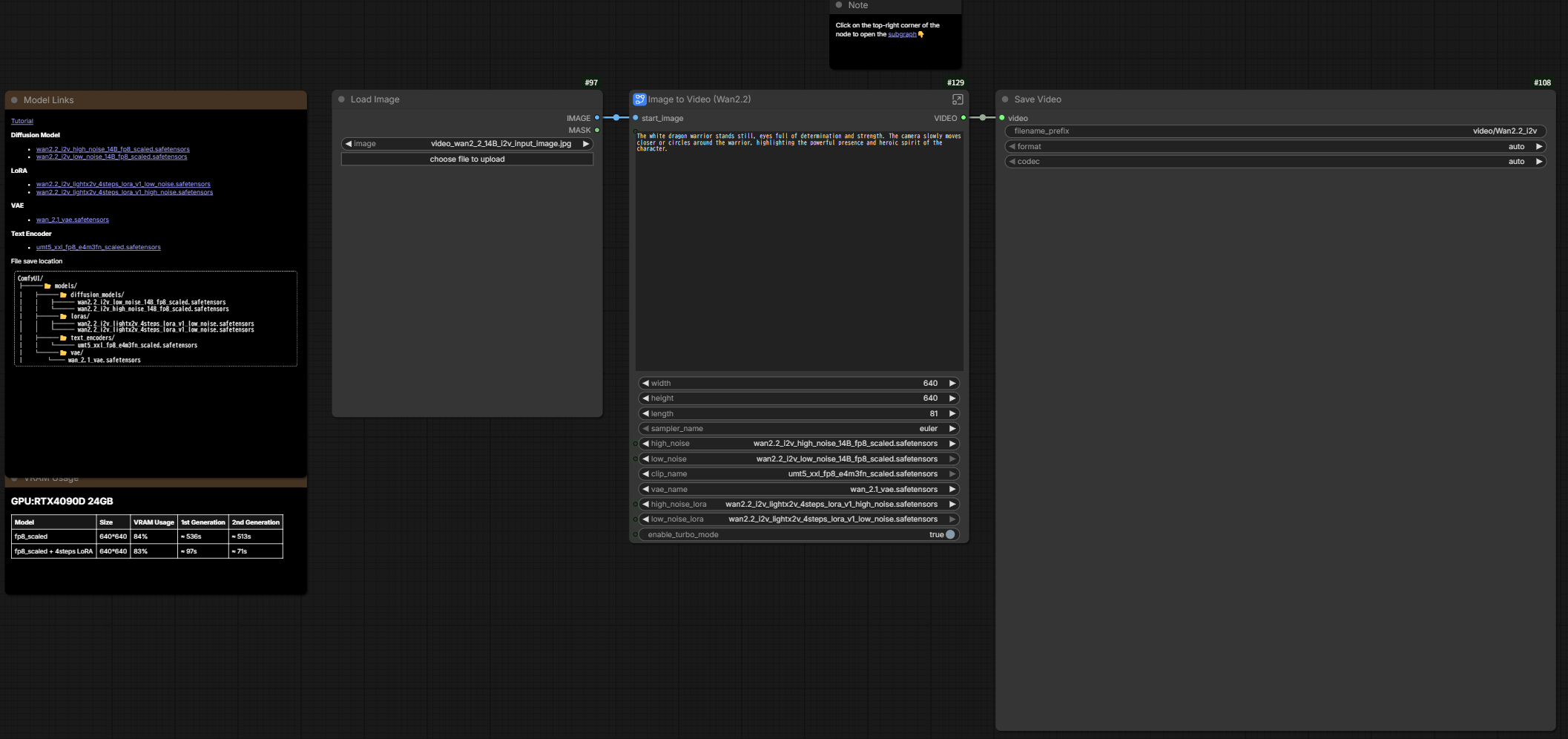Open the format dropdown in Save Video
The height and width of the screenshot is (739, 1568).
point(1275,147)
